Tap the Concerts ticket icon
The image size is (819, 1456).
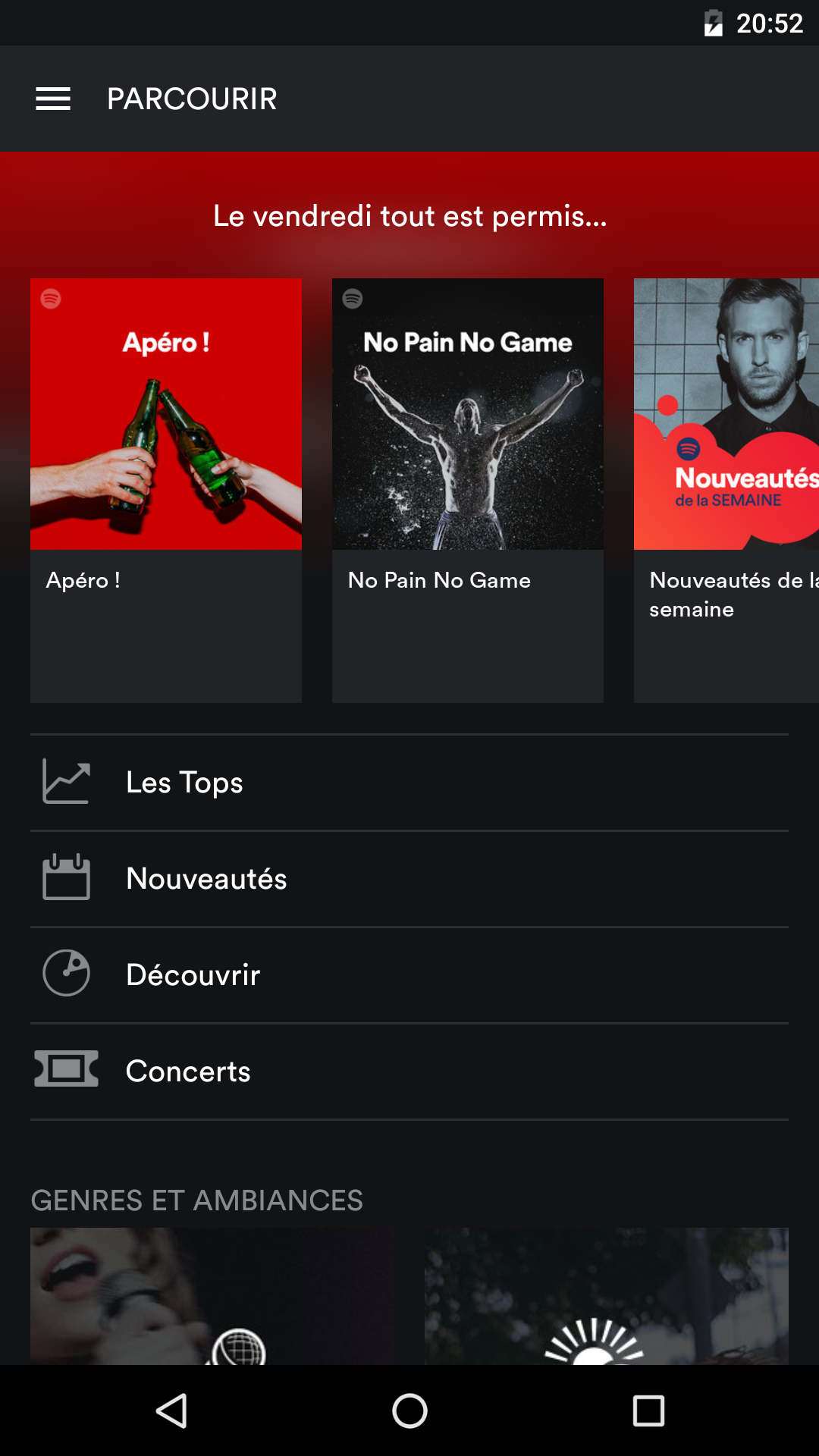[67, 1069]
